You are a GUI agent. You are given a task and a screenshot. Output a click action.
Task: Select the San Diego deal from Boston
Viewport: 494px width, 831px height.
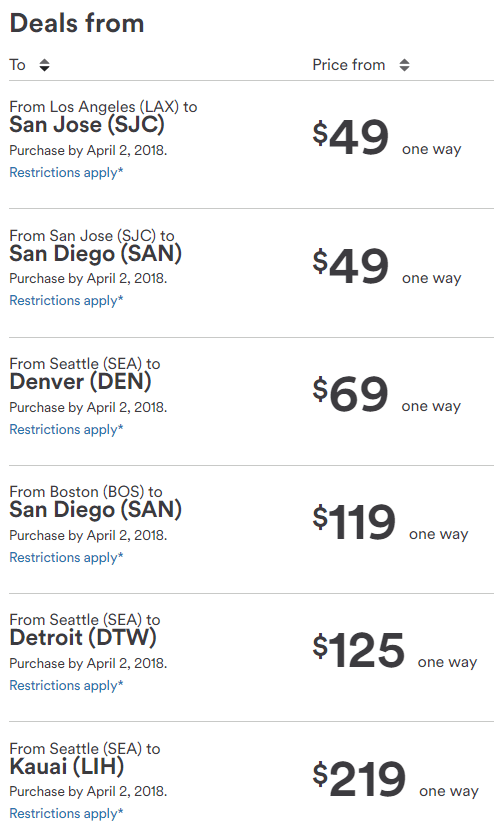pos(95,510)
